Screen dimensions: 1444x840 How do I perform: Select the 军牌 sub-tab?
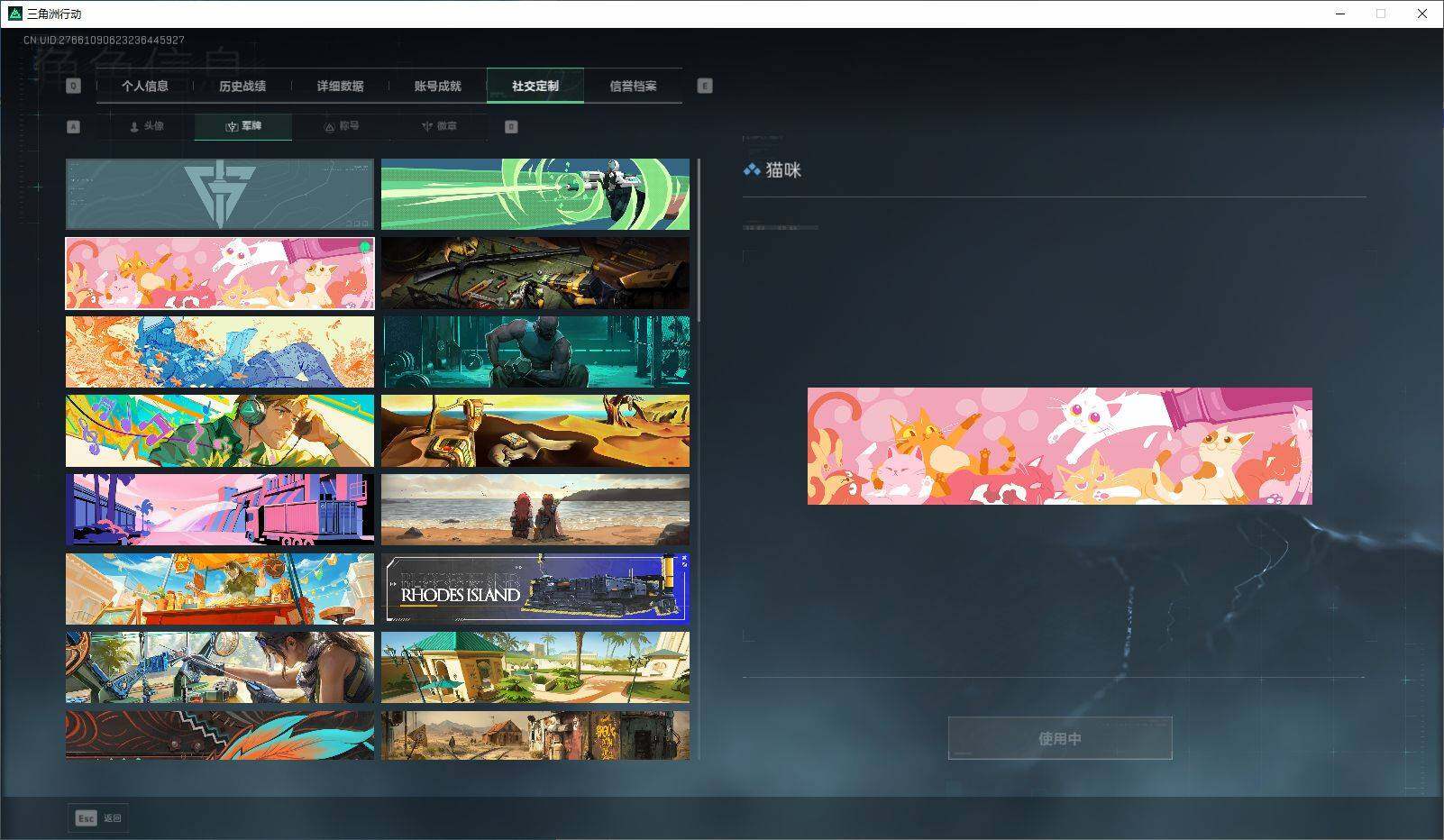point(243,127)
